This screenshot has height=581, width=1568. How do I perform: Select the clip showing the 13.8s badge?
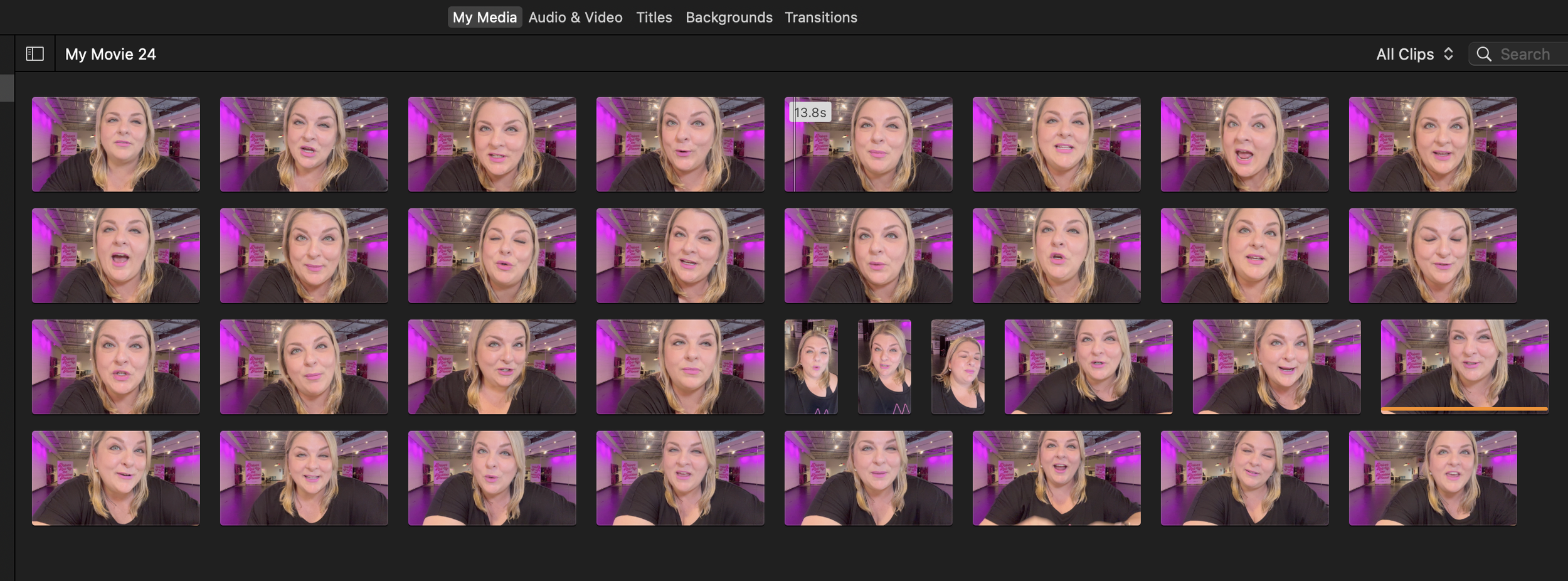[868, 144]
